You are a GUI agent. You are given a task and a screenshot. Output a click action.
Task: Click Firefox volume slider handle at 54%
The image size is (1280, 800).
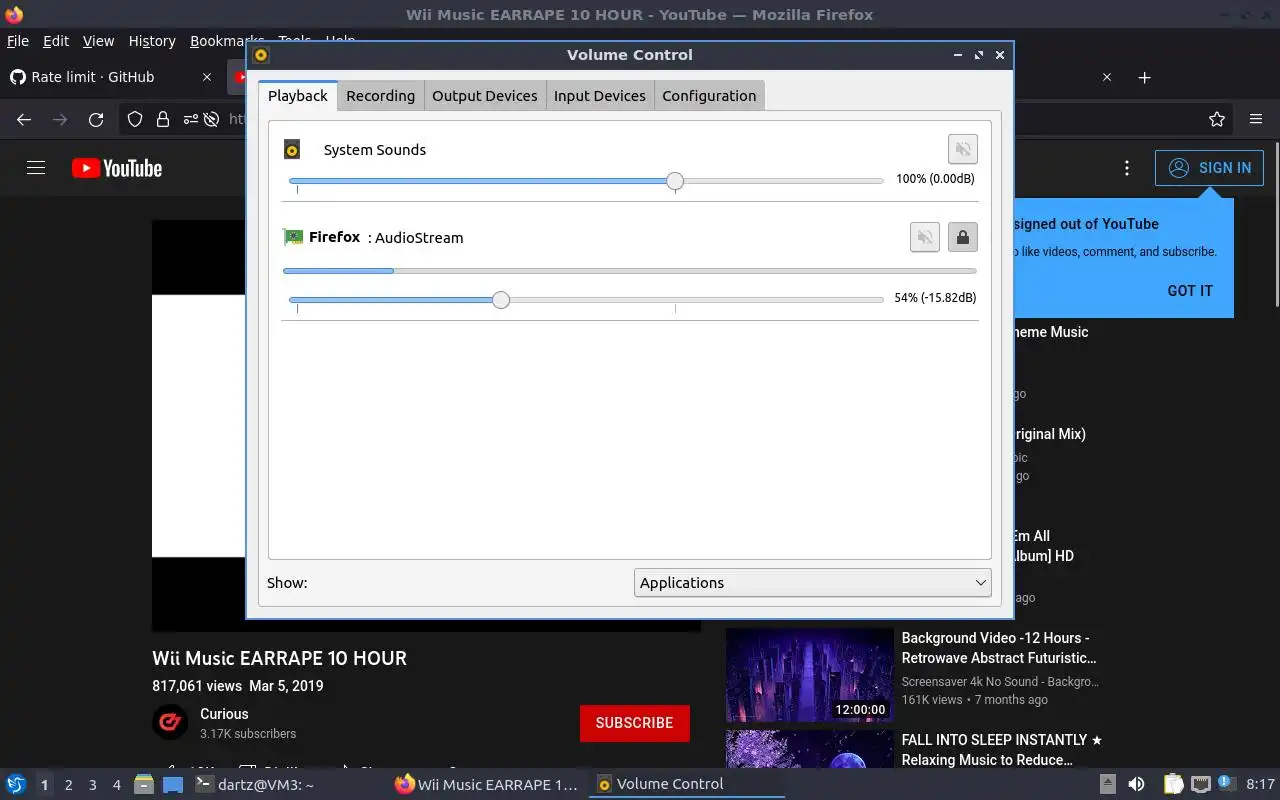[x=501, y=299]
